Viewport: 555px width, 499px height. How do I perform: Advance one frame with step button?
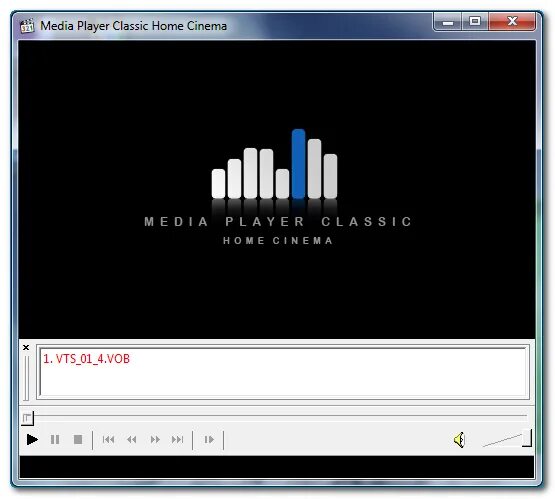point(209,440)
